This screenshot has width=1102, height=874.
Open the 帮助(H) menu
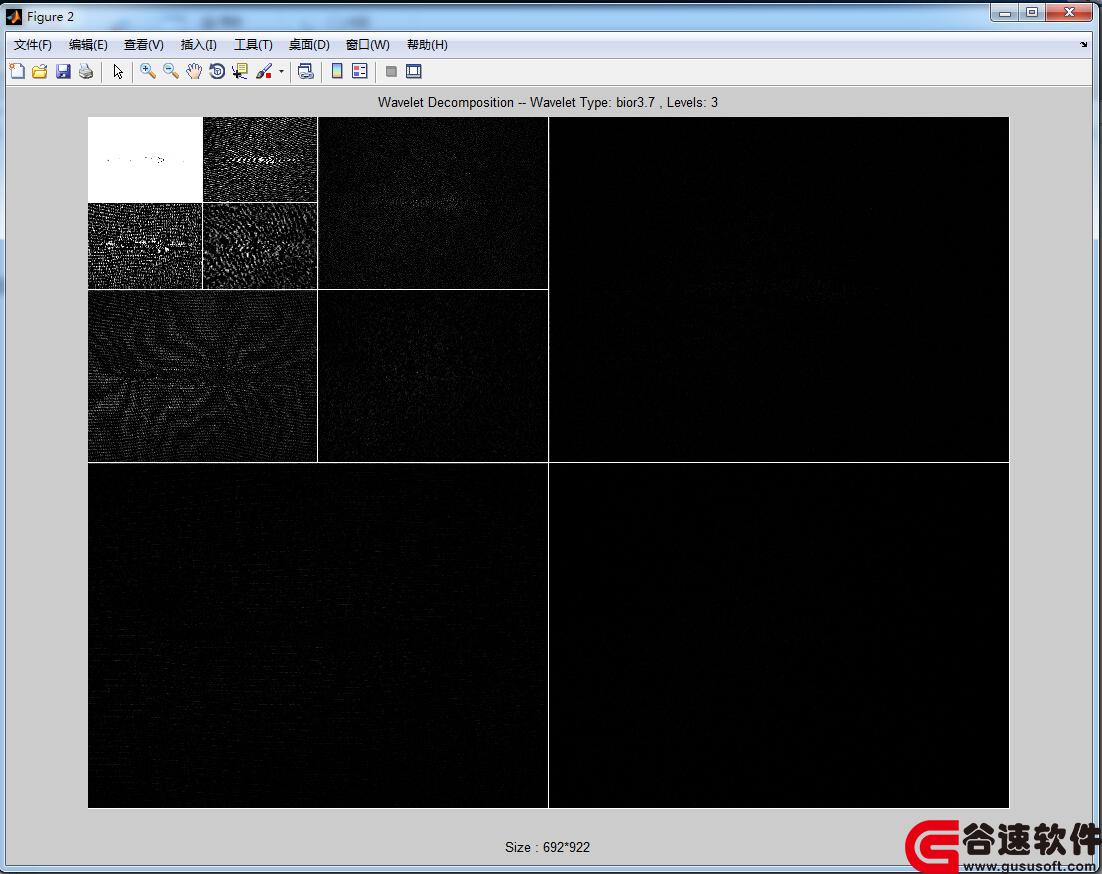[x=427, y=45]
